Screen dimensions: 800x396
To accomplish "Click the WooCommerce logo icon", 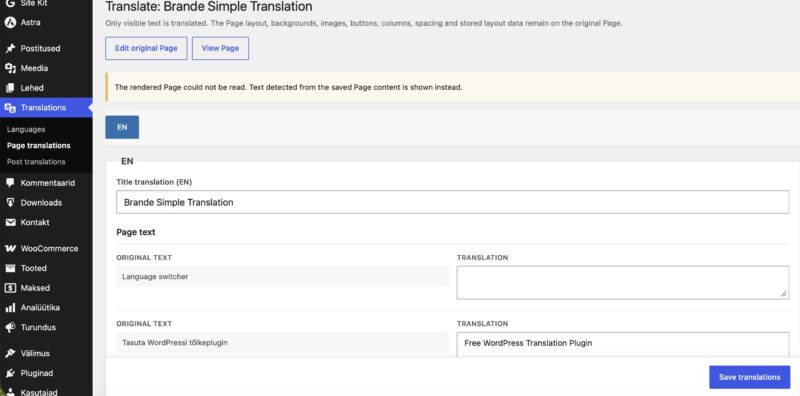I will 10,249.
